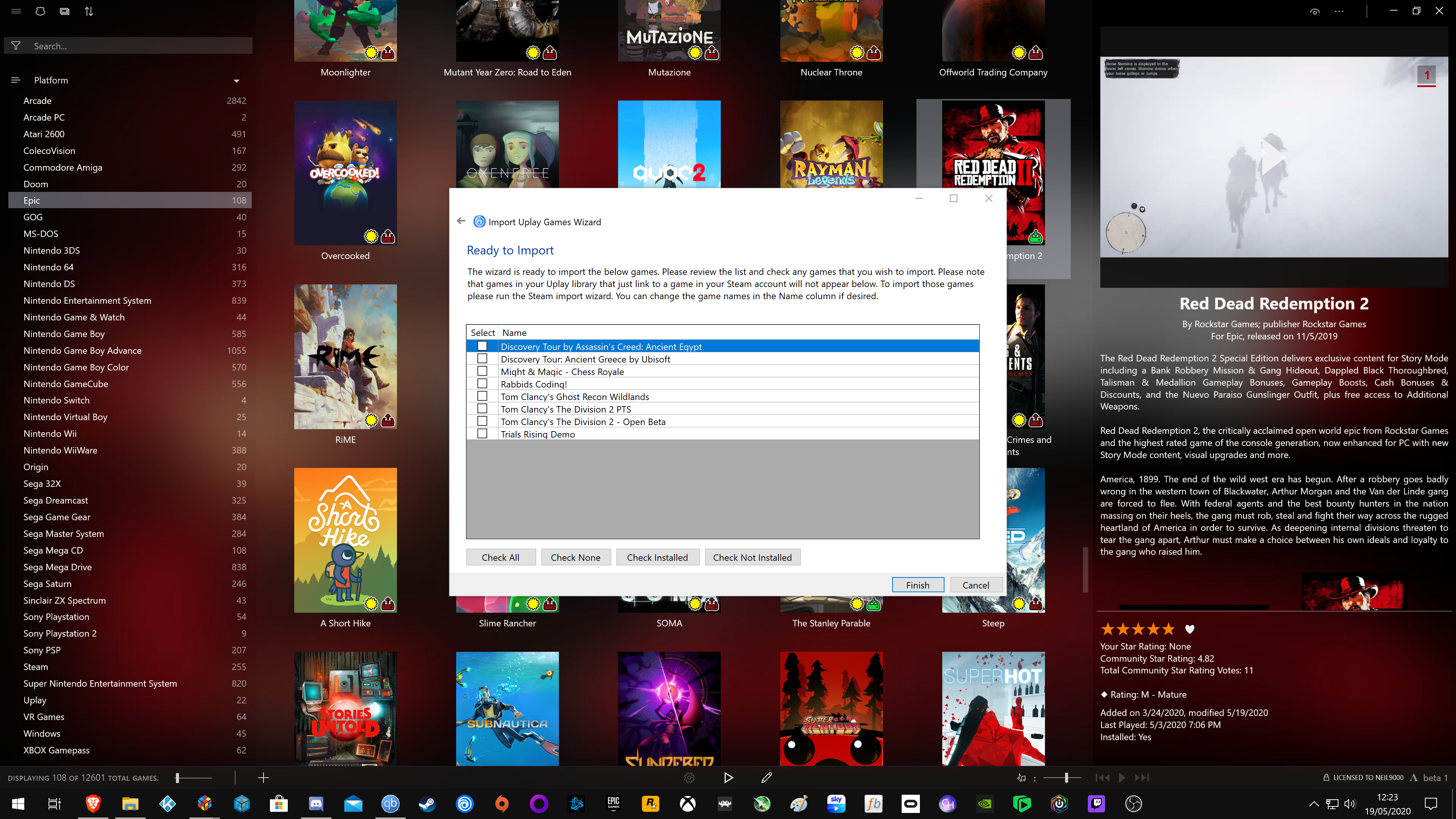1456x819 pixels.
Task: Check Discovery Tour: Ancient Greece by Ubisoft
Action: click(x=482, y=358)
